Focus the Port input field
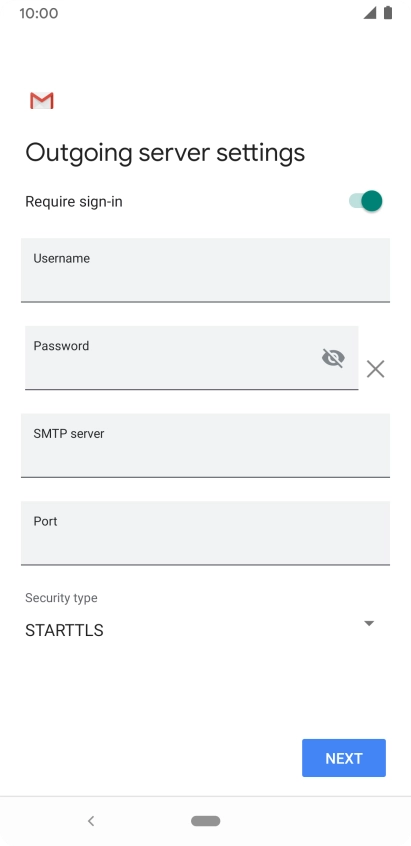Screen dimensions: 411x846 tap(206, 533)
